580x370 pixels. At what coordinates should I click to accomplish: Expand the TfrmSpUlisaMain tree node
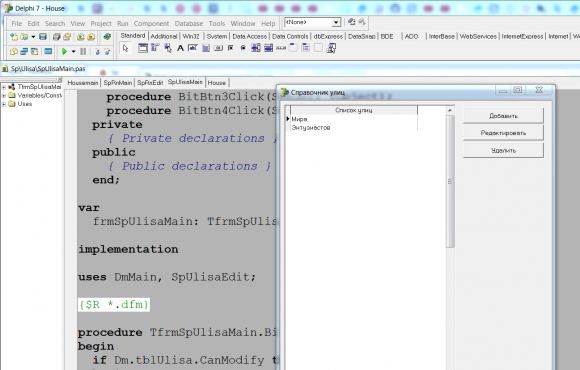click(4, 87)
